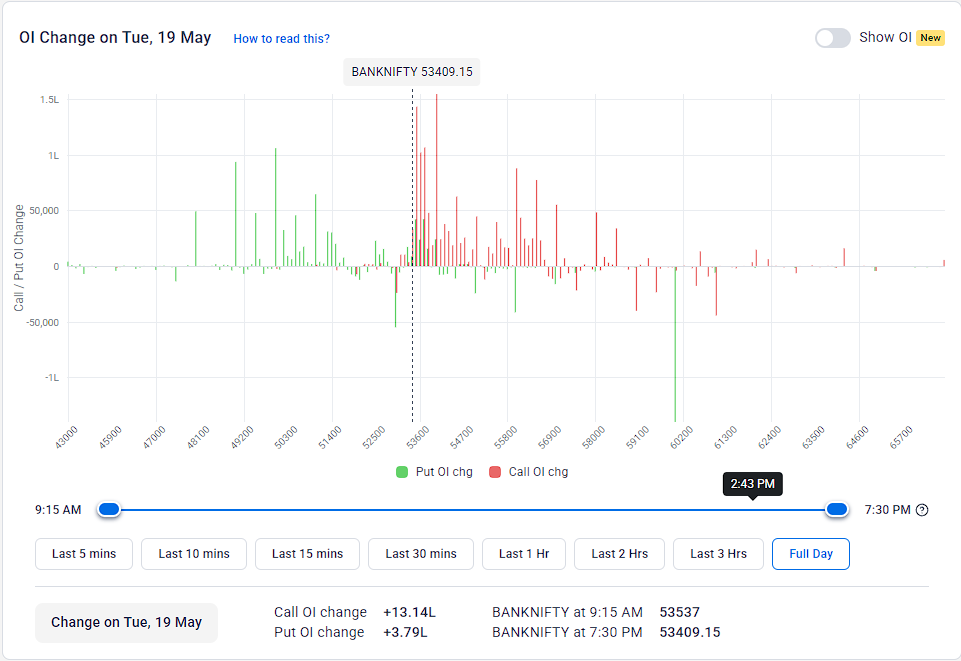Screen dimensions: 961x661
Task: Click the tallest red call bar above 1.5L
Action: [x=436, y=180]
